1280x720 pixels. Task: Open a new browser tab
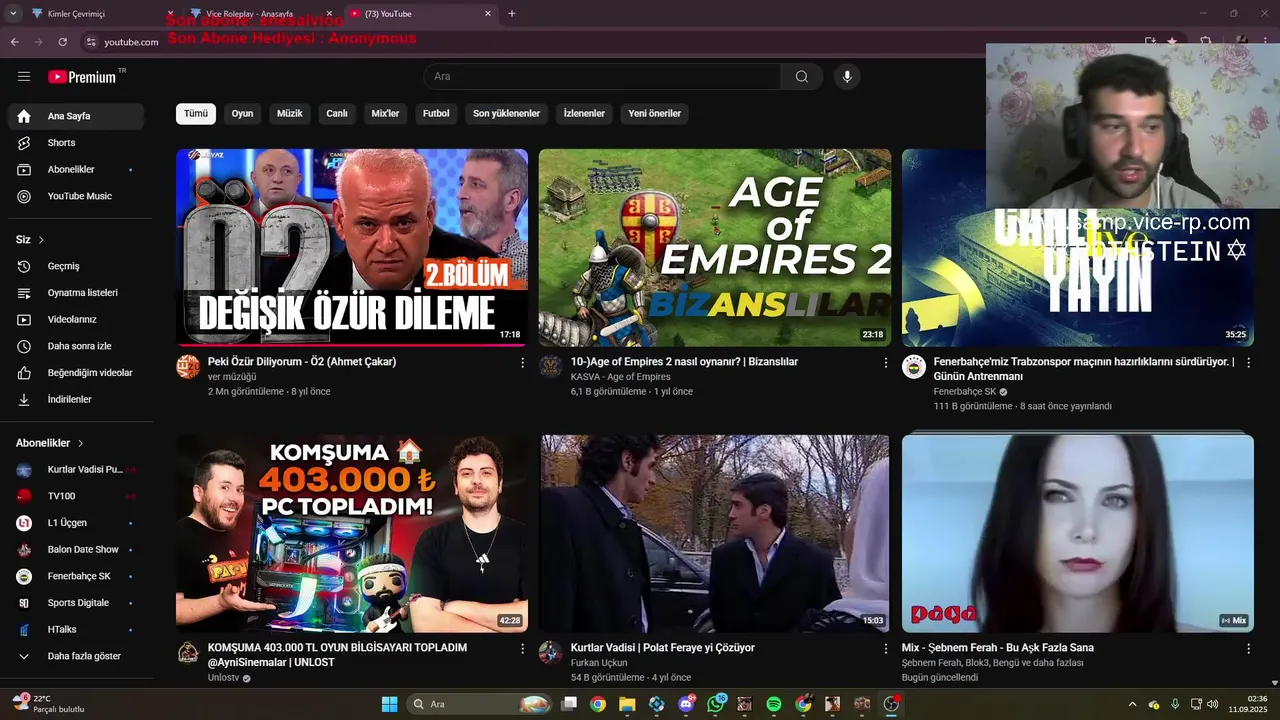point(512,14)
